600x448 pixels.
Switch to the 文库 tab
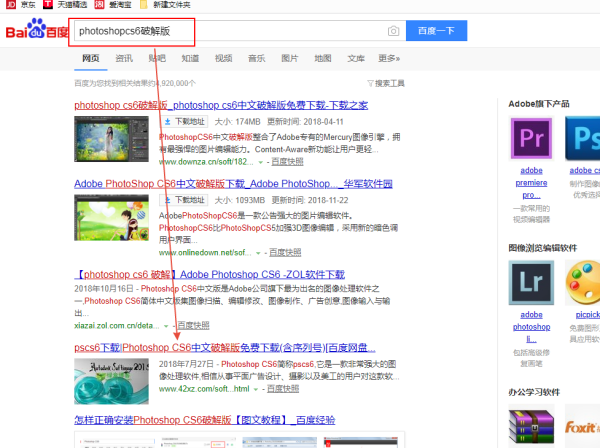click(x=356, y=58)
